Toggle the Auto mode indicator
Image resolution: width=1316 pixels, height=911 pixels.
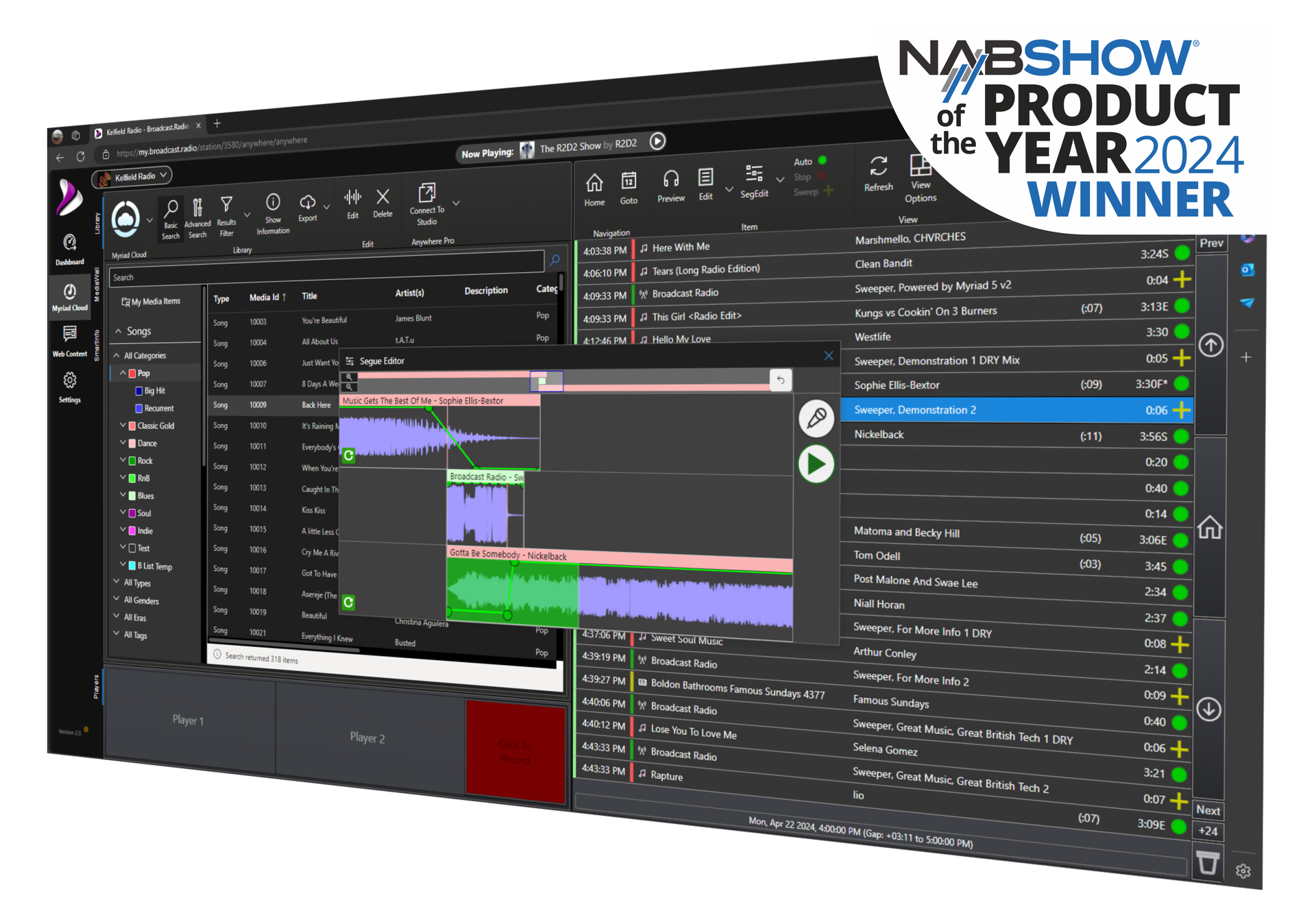pyautogui.click(x=822, y=160)
